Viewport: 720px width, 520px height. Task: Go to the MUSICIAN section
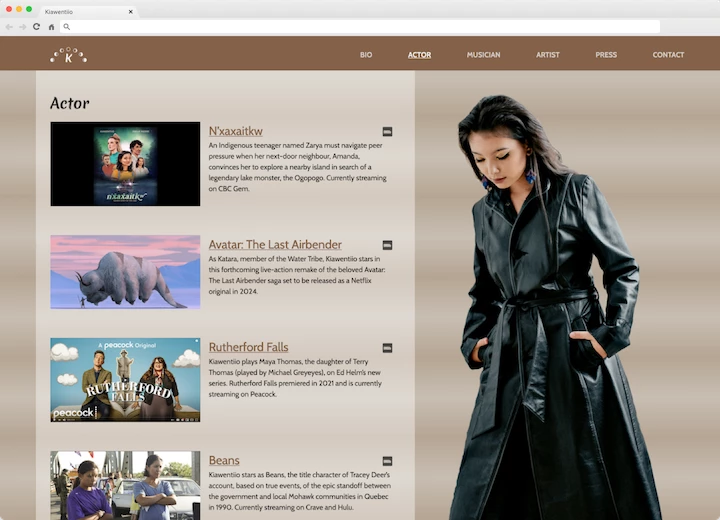pos(484,55)
